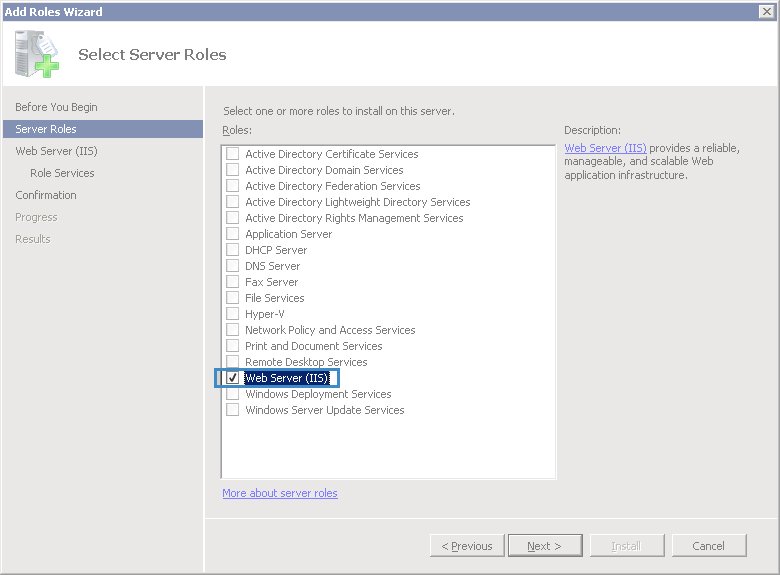Go to Before You Begin step
The image size is (780, 575).
tap(56, 107)
